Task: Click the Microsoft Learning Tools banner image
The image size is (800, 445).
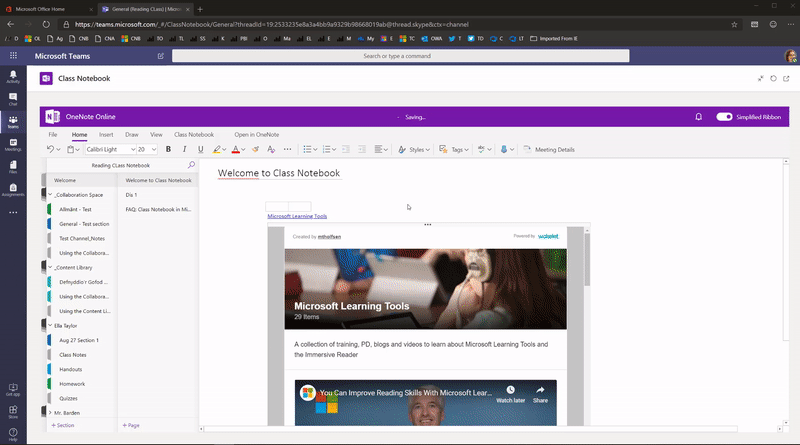Action: (426, 289)
